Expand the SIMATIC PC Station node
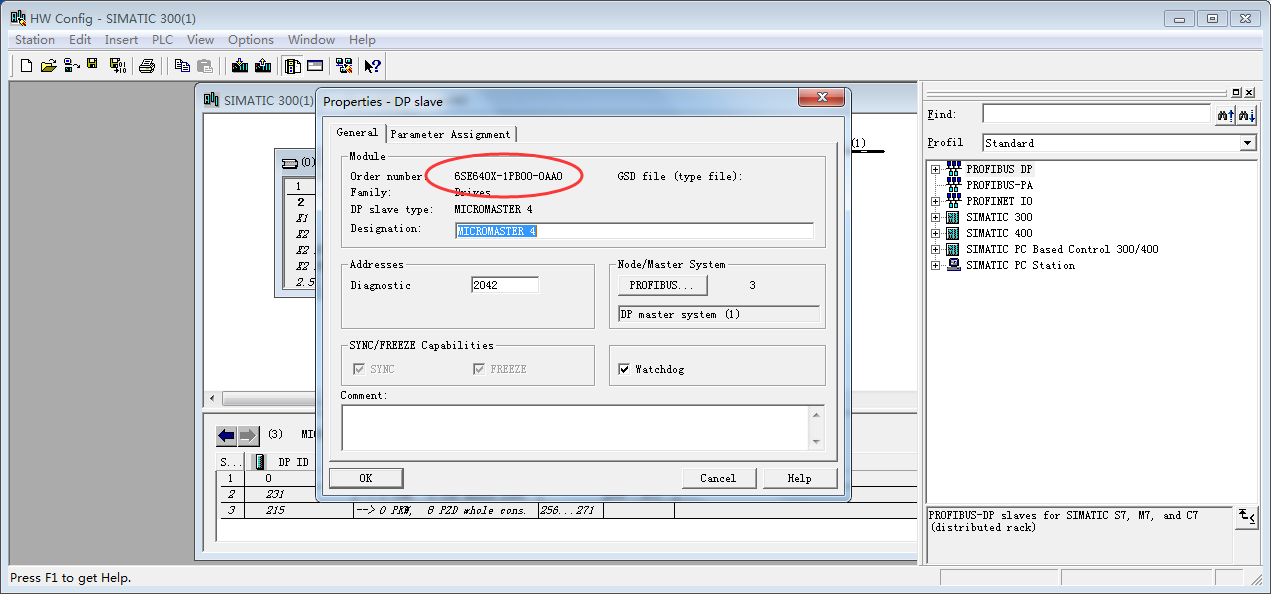The width and height of the screenshot is (1271, 594). click(936, 265)
